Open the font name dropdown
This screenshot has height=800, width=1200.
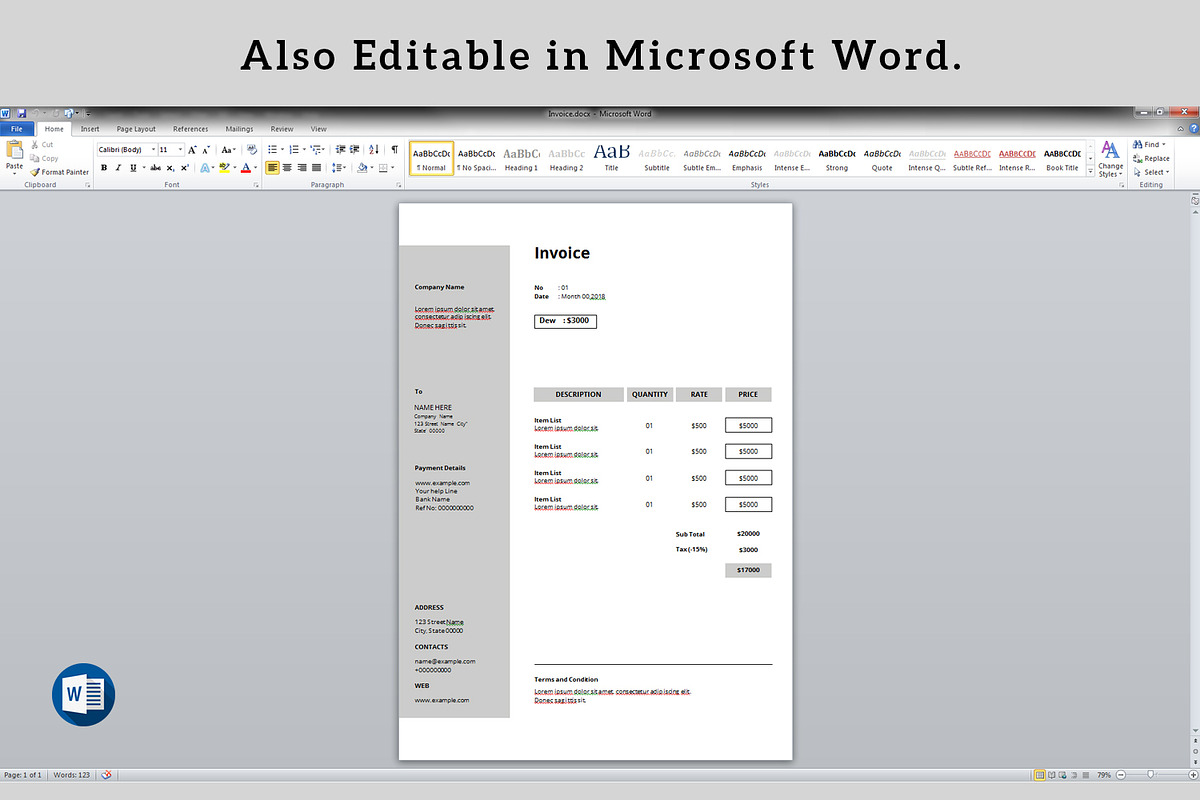(x=153, y=149)
